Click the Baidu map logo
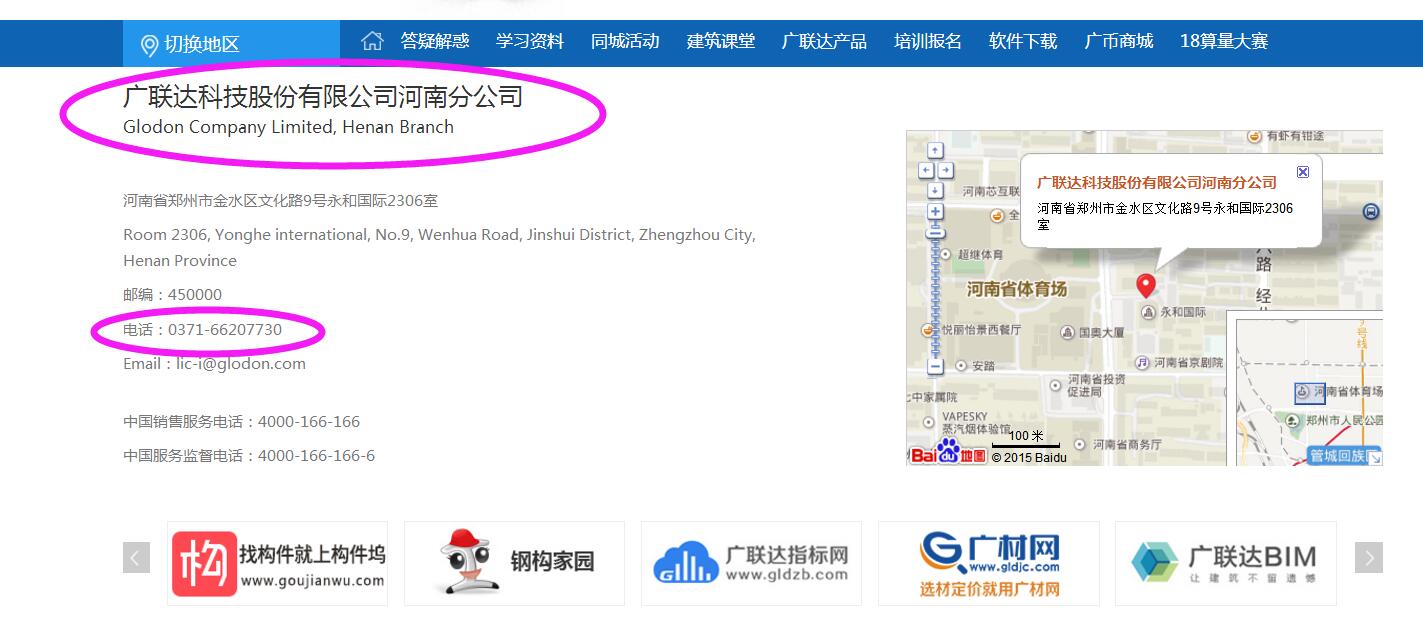Screen dimensions: 1423x642 948,452
